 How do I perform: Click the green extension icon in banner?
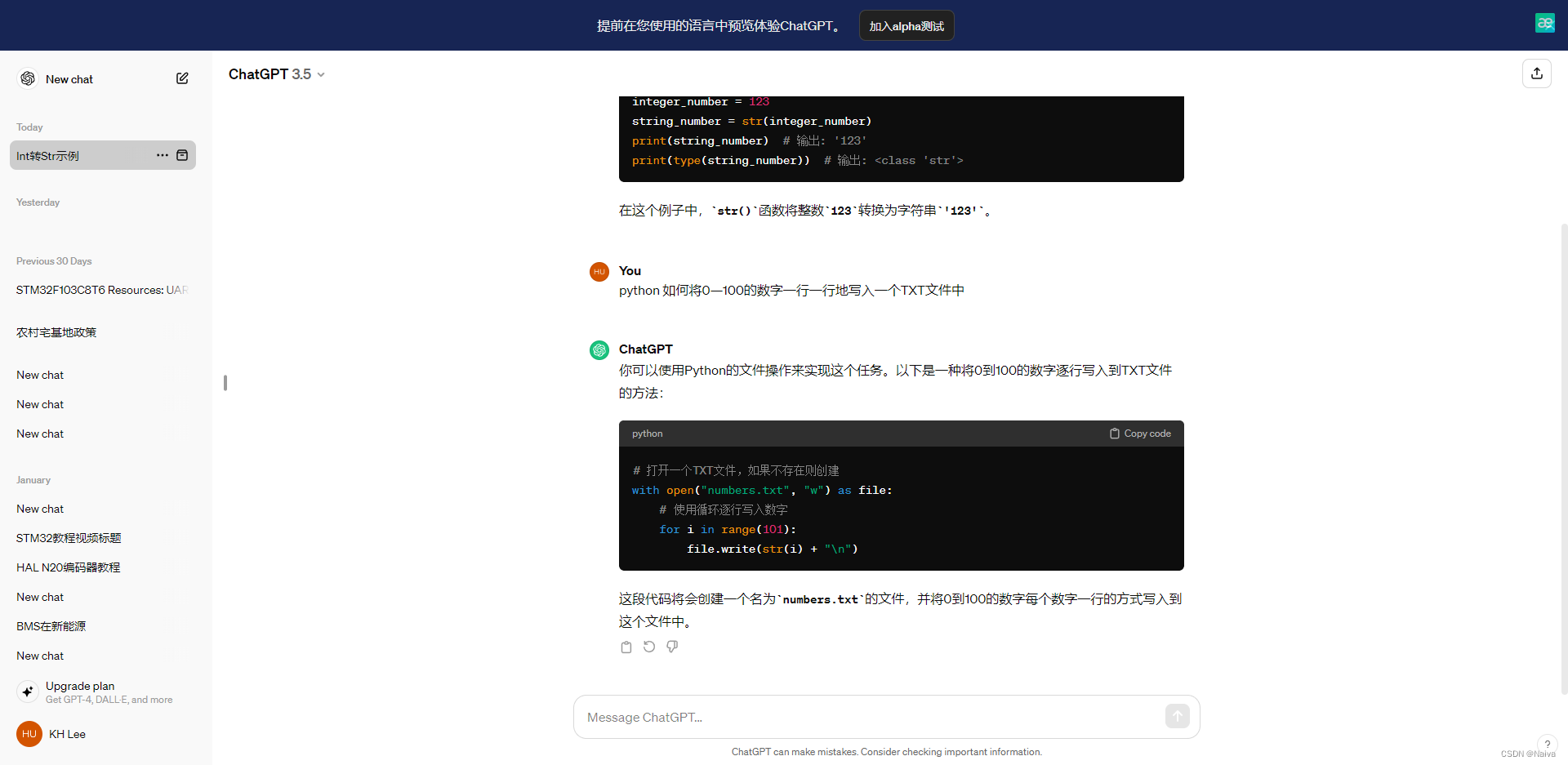pyautogui.click(x=1544, y=23)
